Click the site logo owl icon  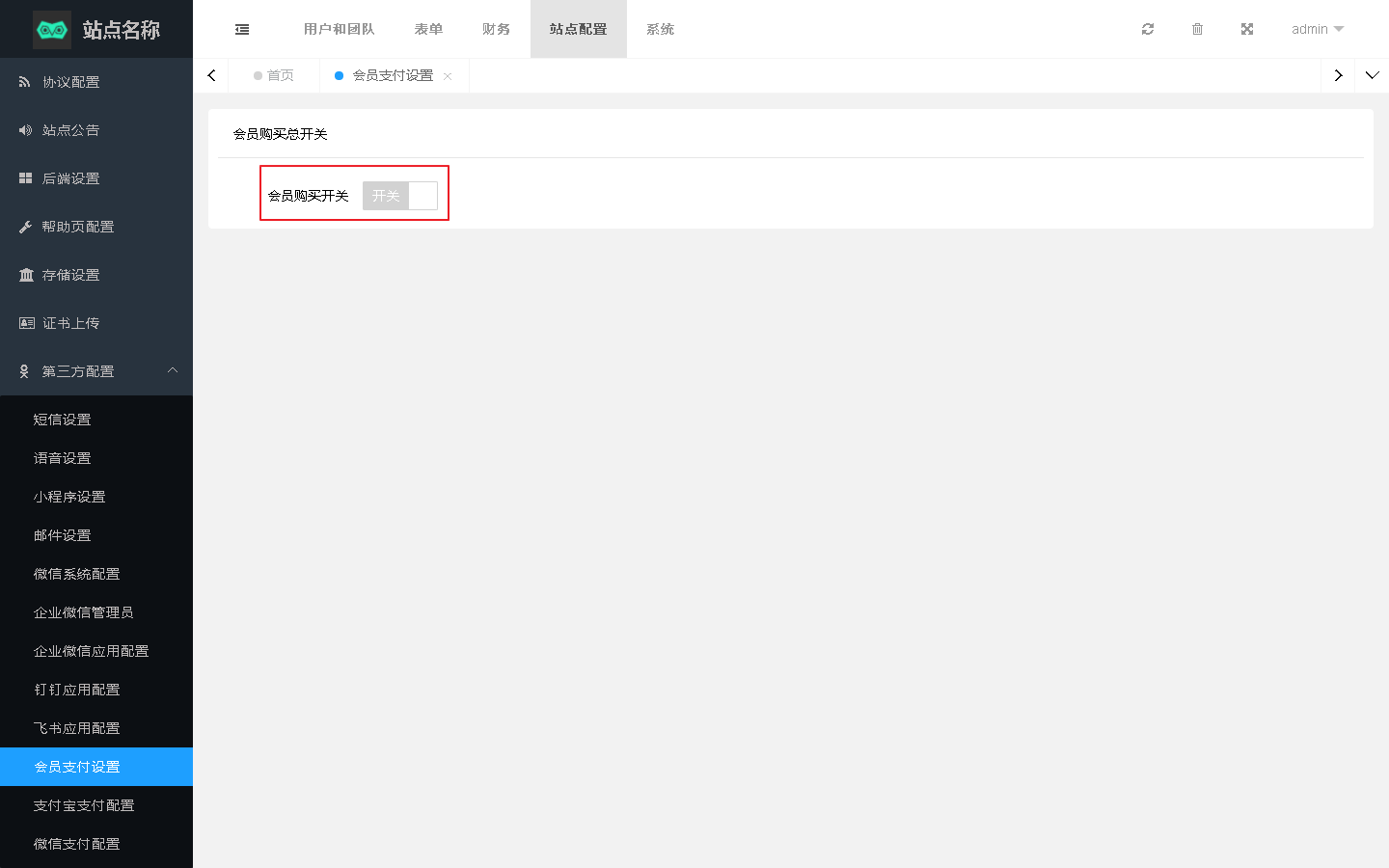tap(52, 30)
